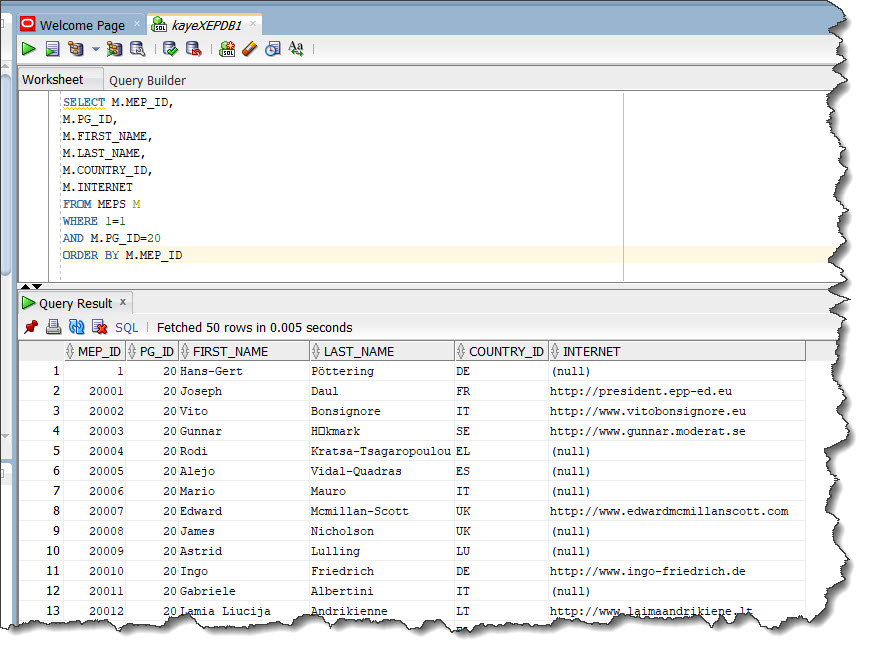This screenshot has width=871, height=655.
Task: Click the To Upper/Lower case Aa icon
Action: tap(296, 49)
